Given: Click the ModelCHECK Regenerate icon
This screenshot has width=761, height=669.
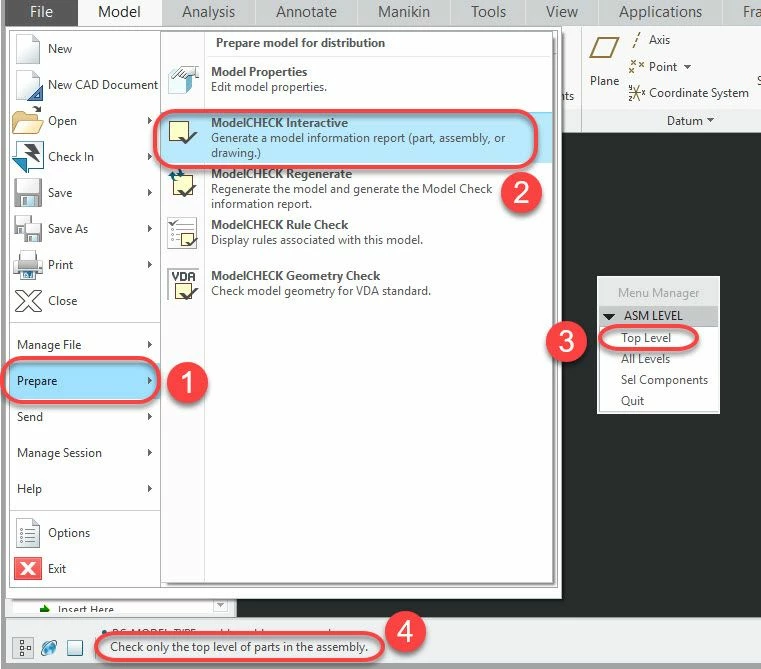Looking at the screenshot, I should [x=182, y=183].
